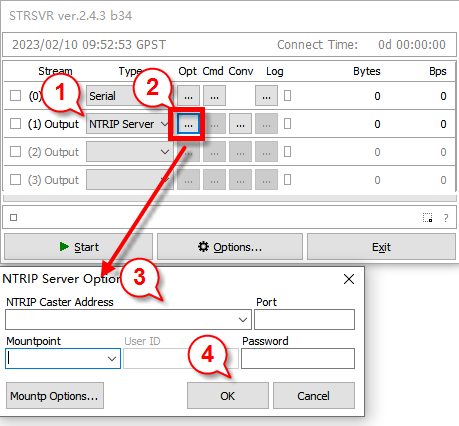Click into the Port input field

point(304,319)
